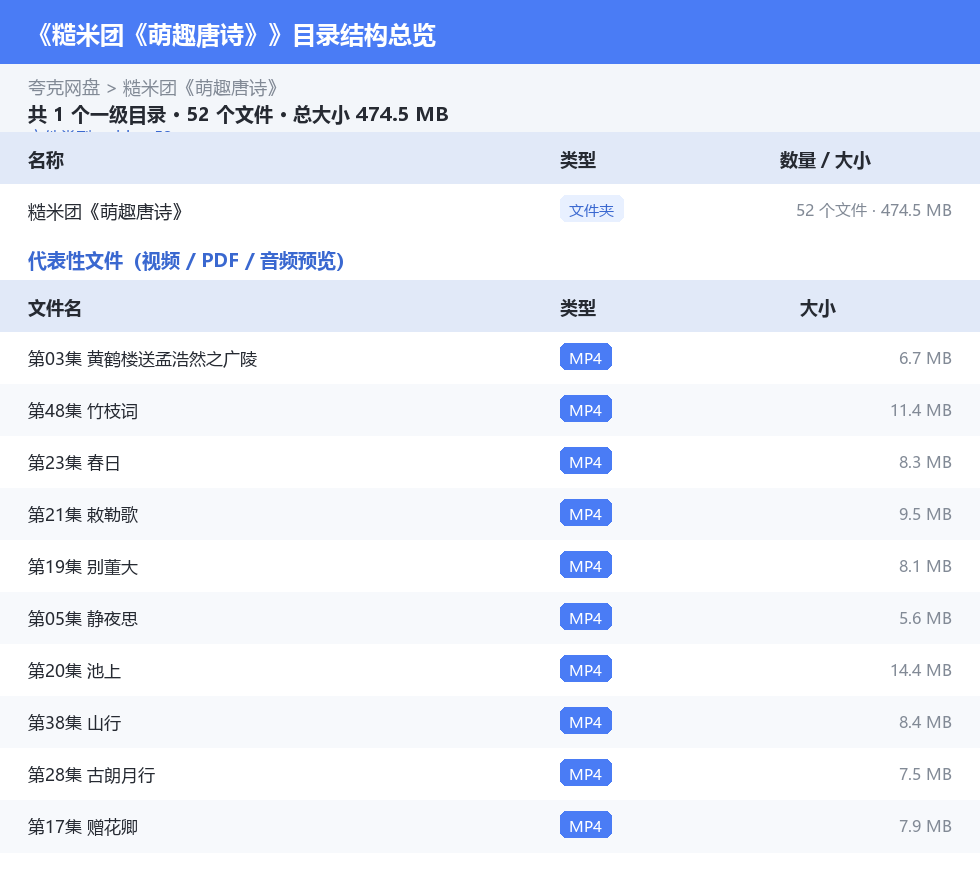Click MP4 badge for 第38集 山行
Viewport: 980px width, 884px height.
click(x=586, y=721)
